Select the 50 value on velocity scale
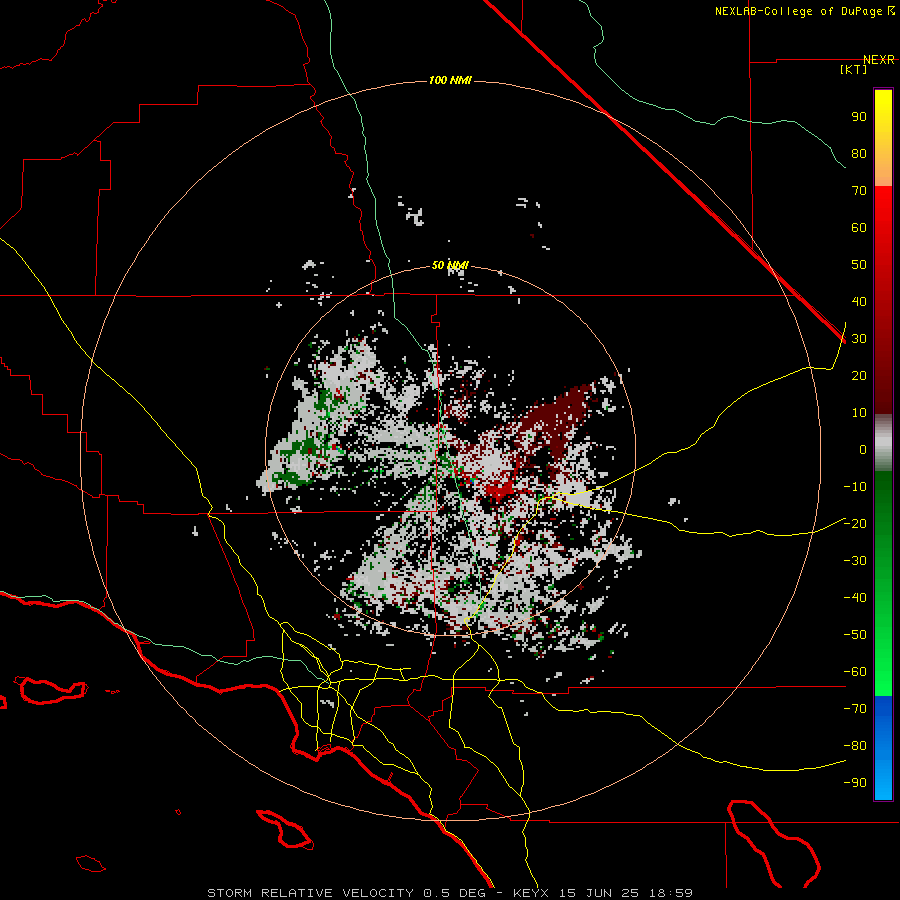This screenshot has height=900, width=900. [859, 265]
